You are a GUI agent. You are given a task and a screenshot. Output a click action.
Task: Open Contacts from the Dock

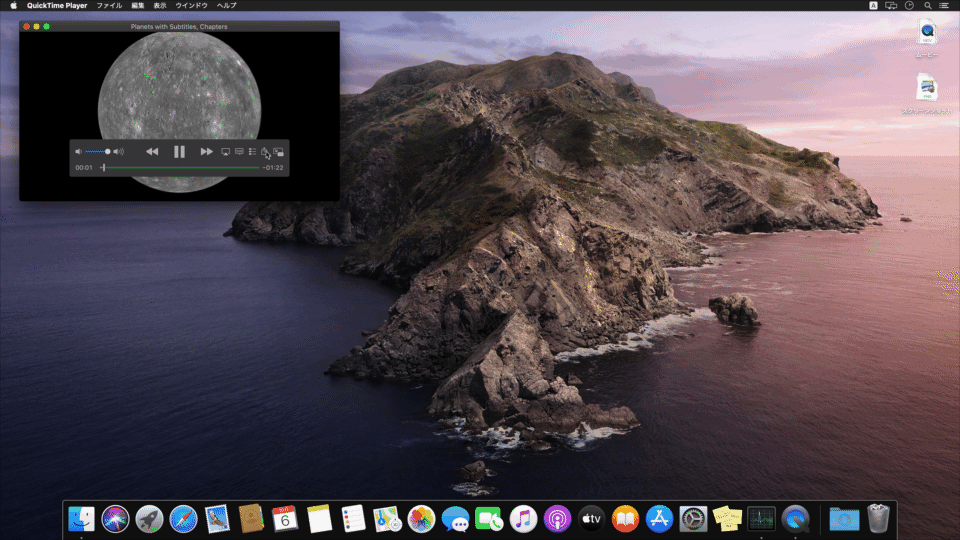pyautogui.click(x=251, y=519)
